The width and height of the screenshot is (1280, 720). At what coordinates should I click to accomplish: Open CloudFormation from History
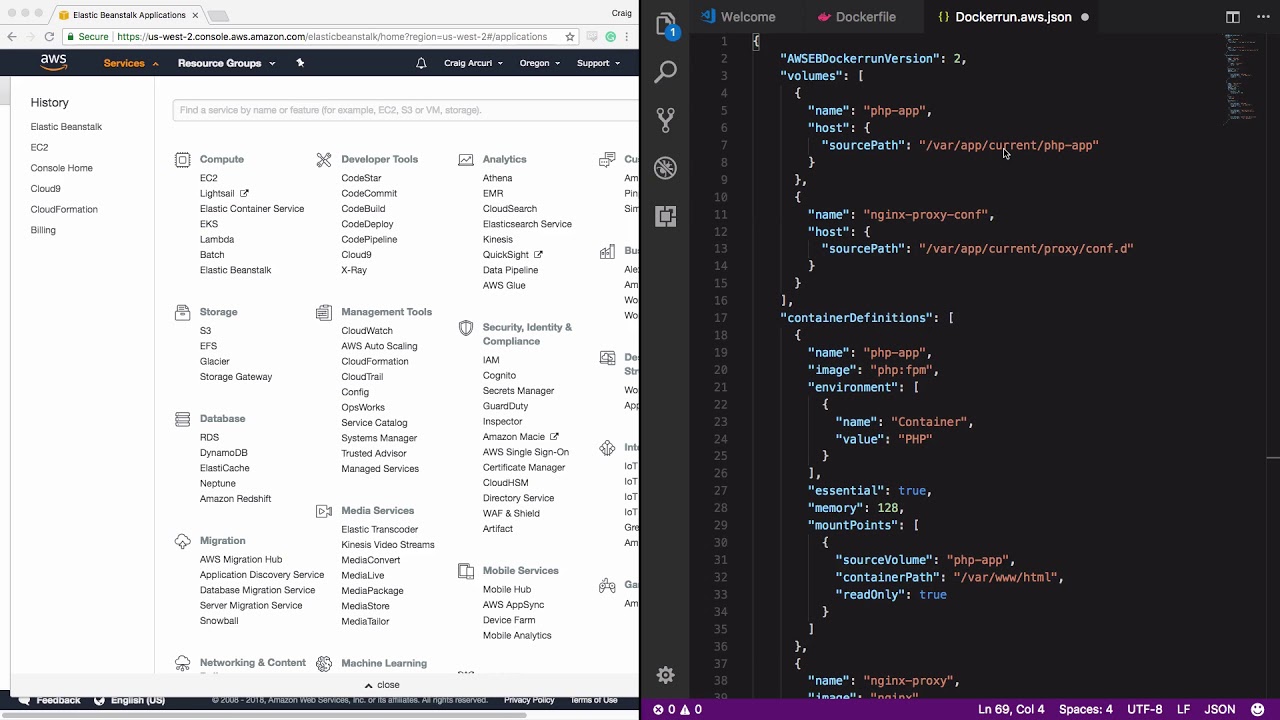(x=64, y=210)
